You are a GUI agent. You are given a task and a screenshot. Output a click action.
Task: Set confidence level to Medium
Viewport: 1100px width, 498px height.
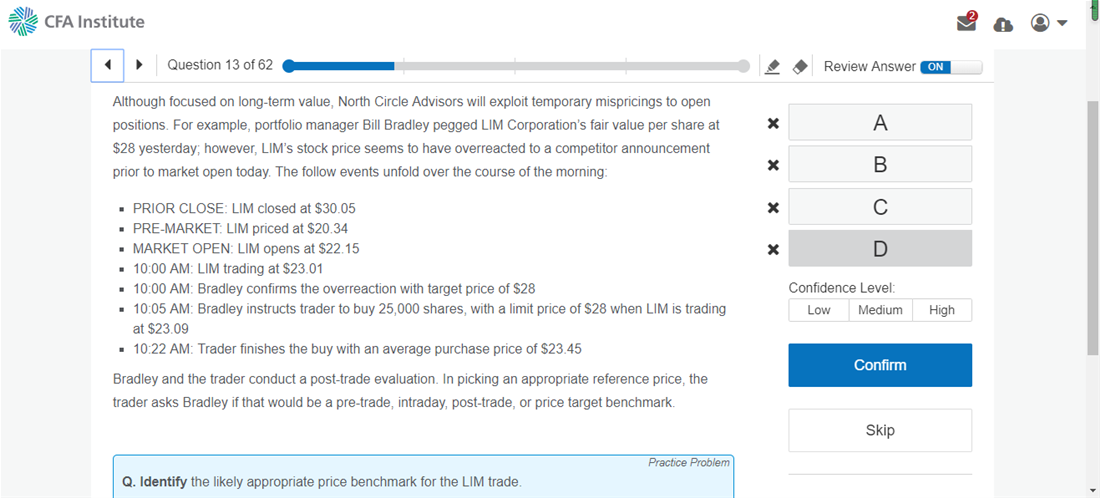[x=880, y=310]
